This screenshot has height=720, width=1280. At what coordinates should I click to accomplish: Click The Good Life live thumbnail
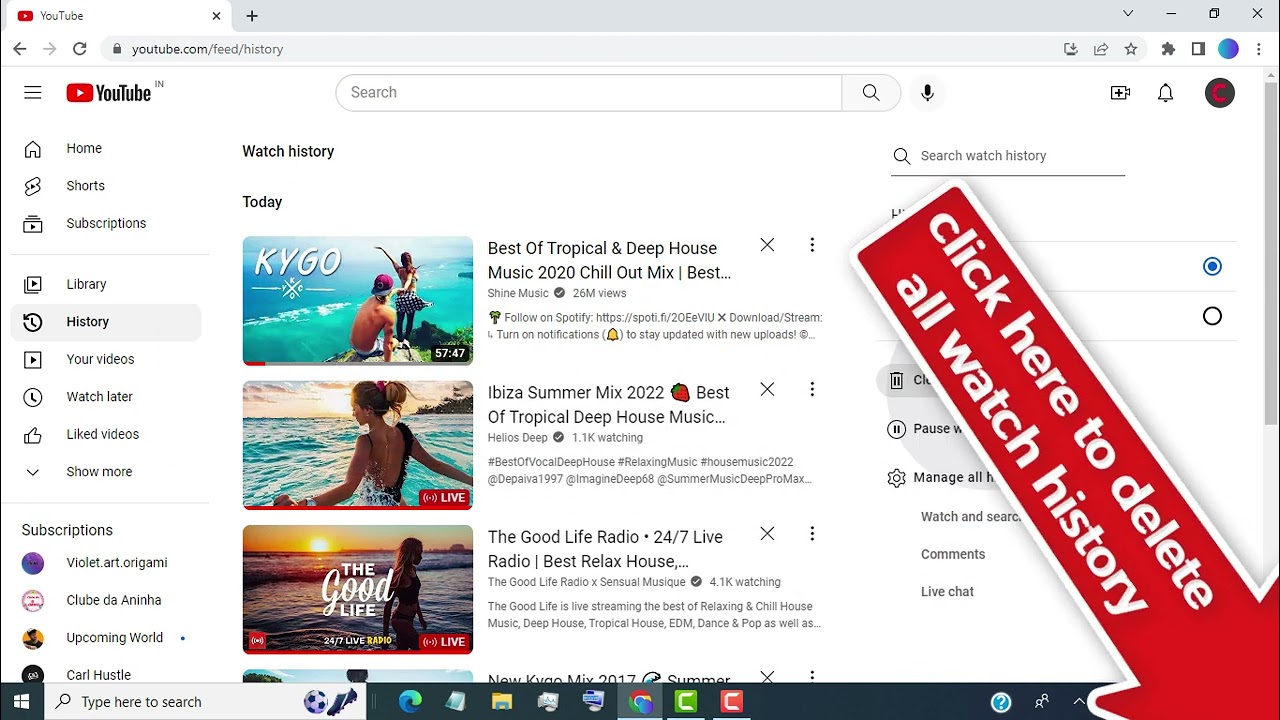tap(358, 590)
